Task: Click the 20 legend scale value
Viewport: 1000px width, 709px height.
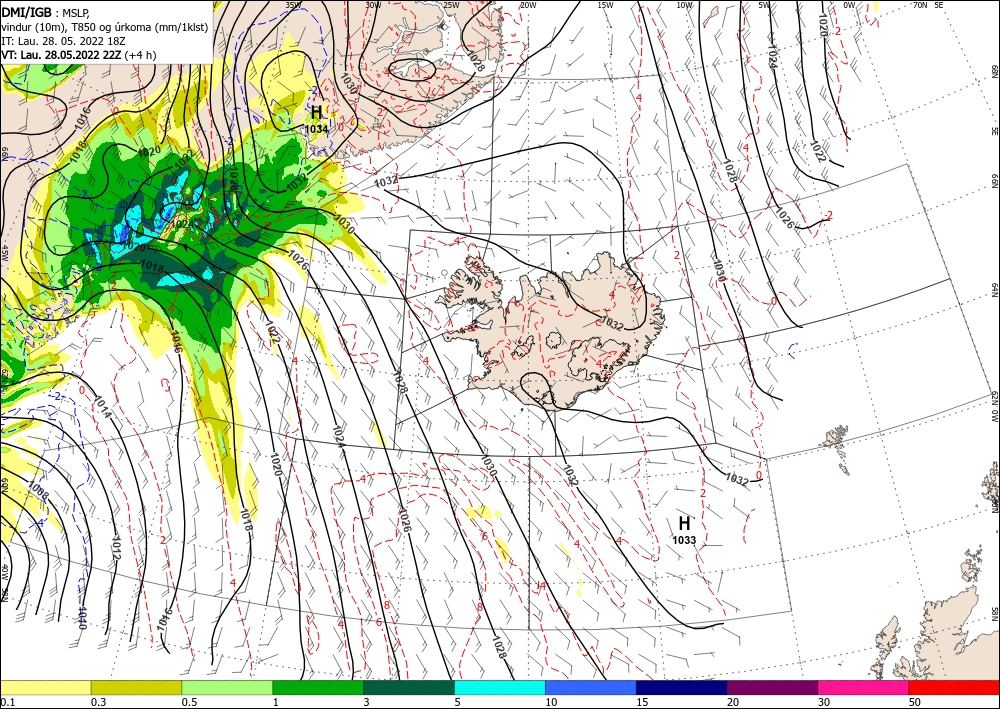Action: [733, 702]
